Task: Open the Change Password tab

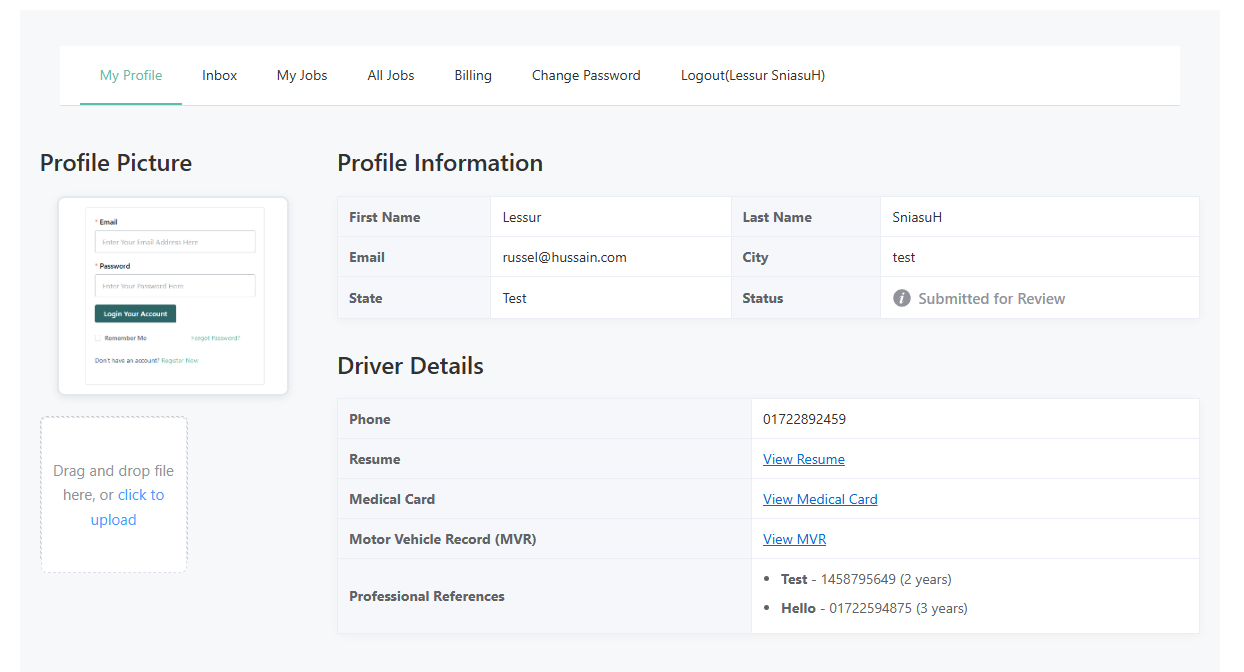Action: [x=586, y=75]
